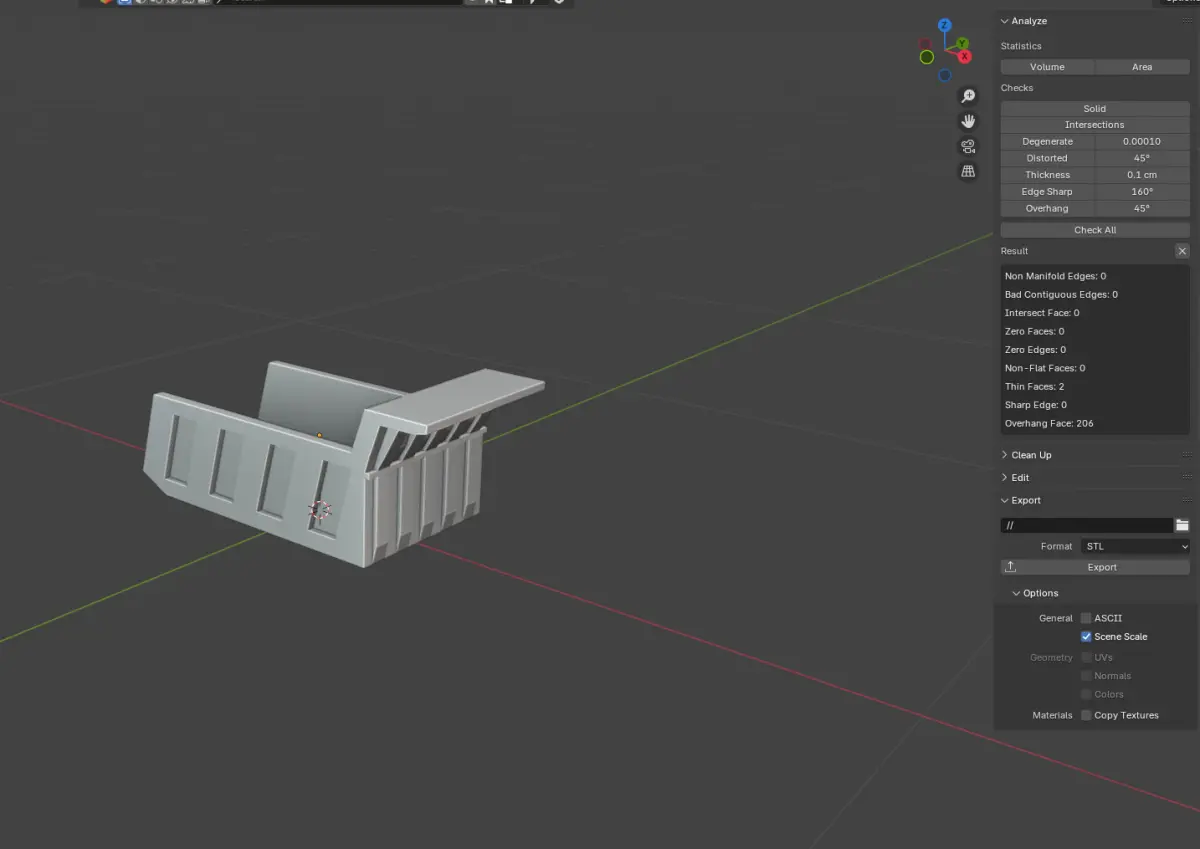Click the green Y axis gizmo circle
Image resolution: width=1200 pixels, height=849 pixels.
(x=961, y=44)
